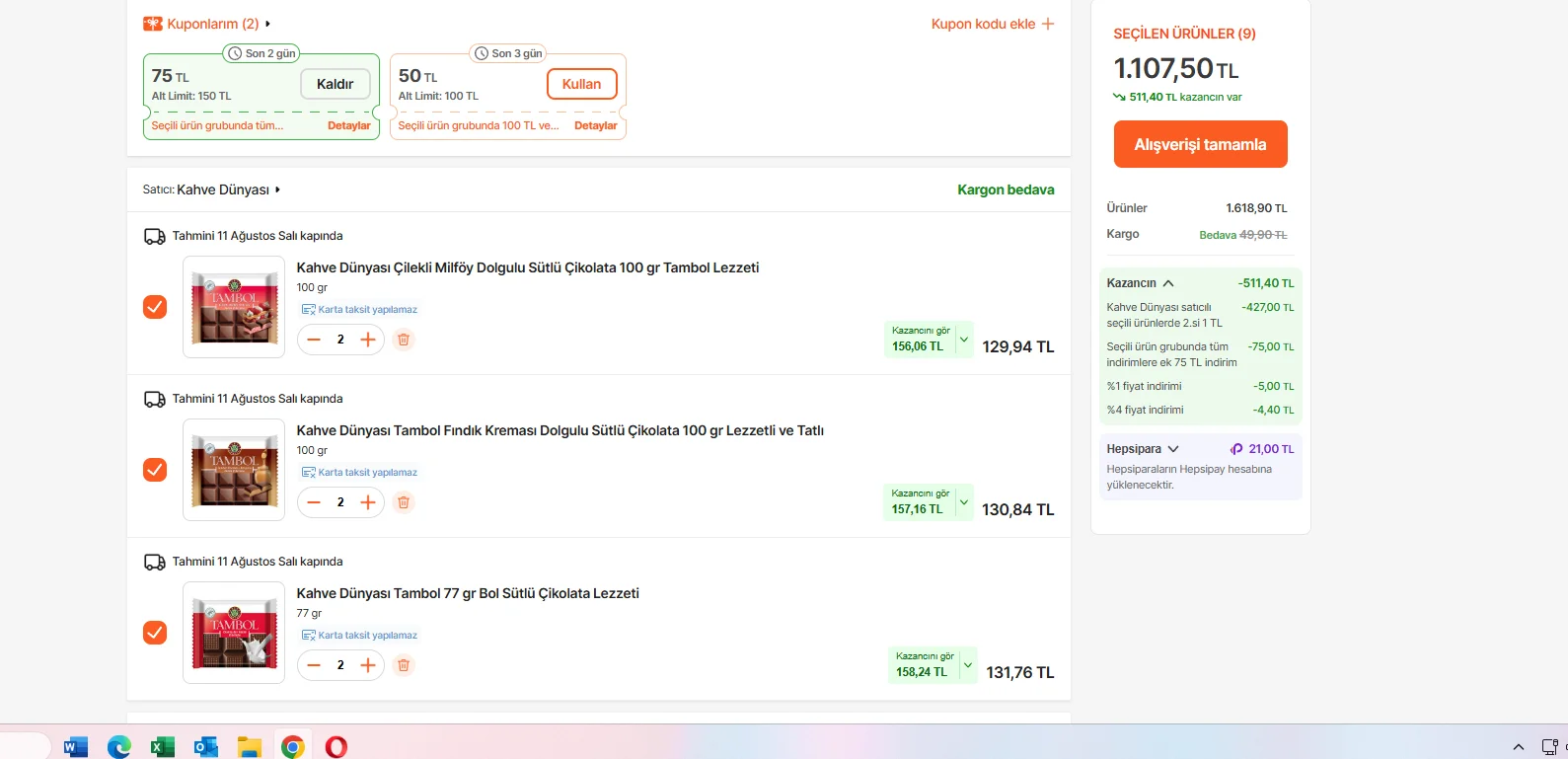Open Tambol Fındık Kreması Dolgulu product title
This screenshot has width=1568, height=759.
coord(560,430)
